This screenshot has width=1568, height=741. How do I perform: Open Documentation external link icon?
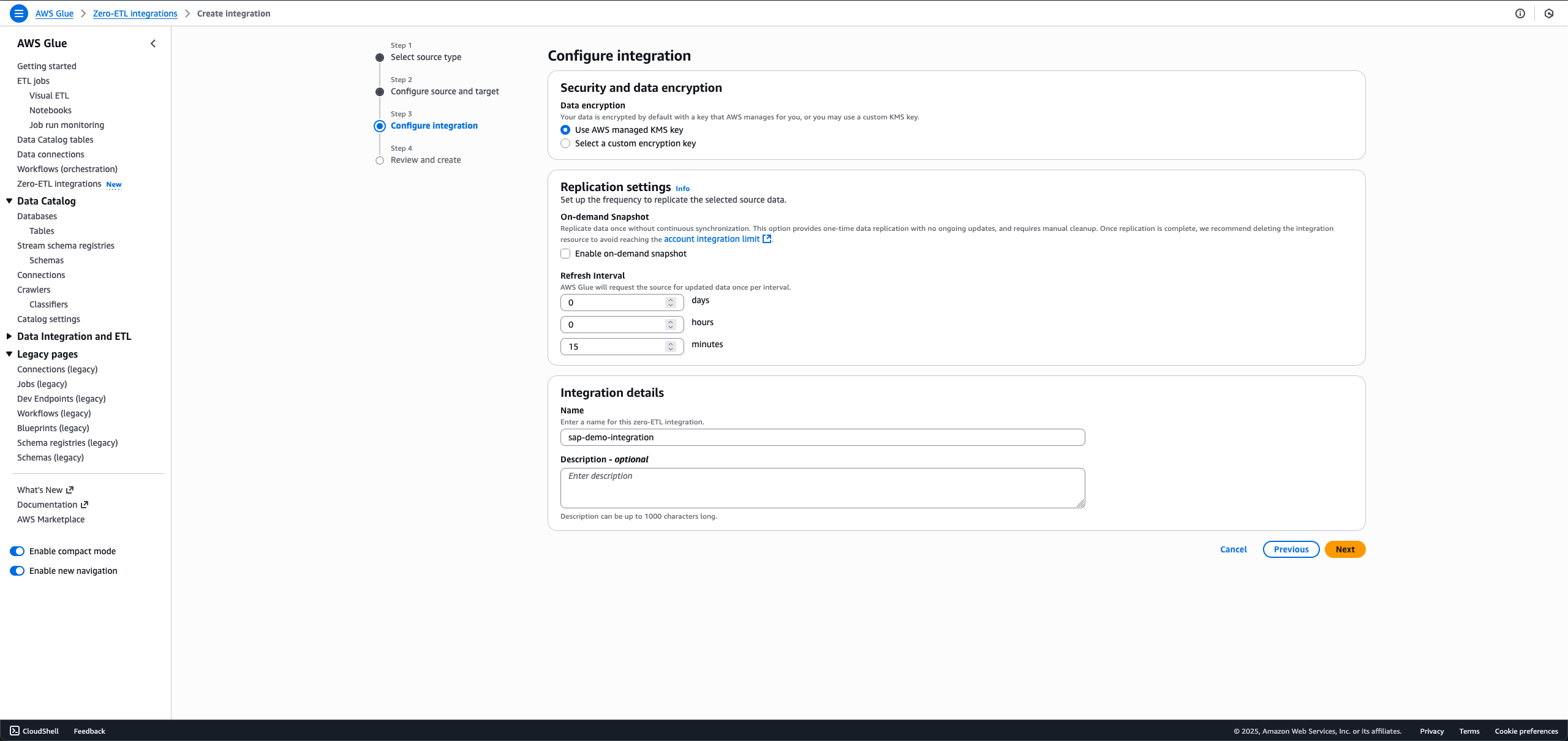[x=85, y=505]
